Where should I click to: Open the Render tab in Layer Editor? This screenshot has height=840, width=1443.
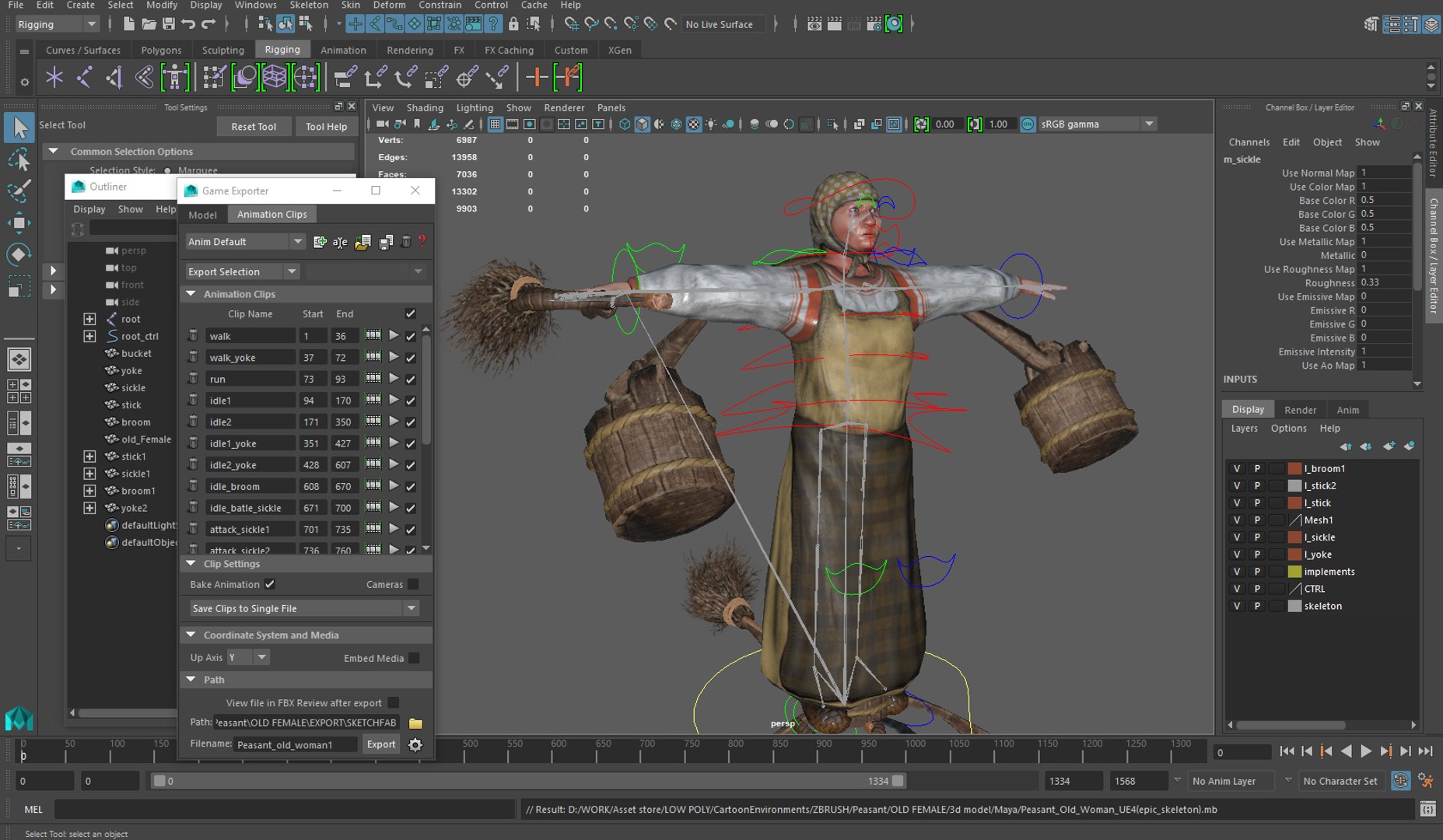click(1300, 410)
